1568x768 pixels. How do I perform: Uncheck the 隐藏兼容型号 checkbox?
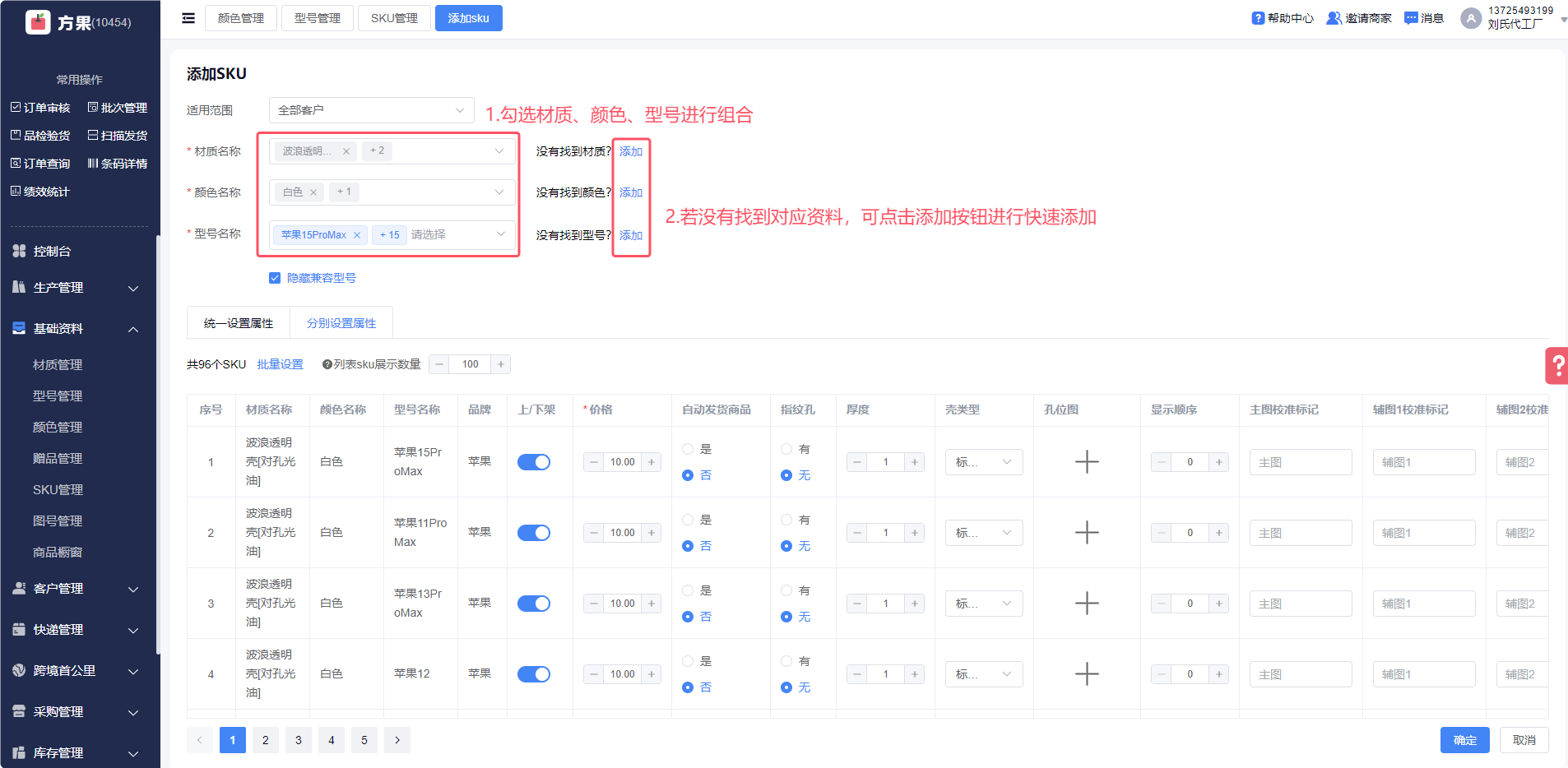(x=275, y=278)
